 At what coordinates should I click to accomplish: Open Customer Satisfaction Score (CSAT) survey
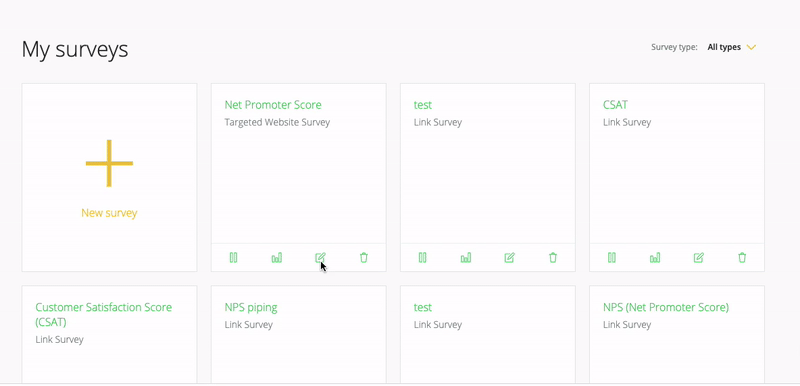click(104, 315)
